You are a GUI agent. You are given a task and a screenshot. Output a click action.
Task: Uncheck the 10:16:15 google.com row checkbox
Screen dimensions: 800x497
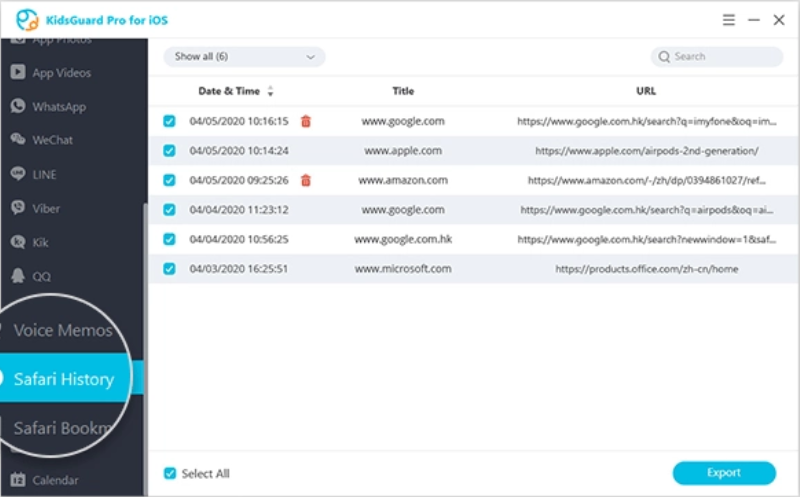pos(169,121)
